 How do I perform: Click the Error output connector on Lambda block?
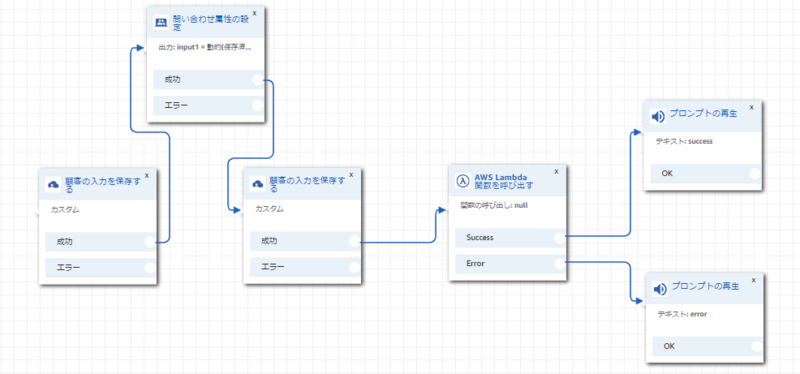(x=559, y=263)
